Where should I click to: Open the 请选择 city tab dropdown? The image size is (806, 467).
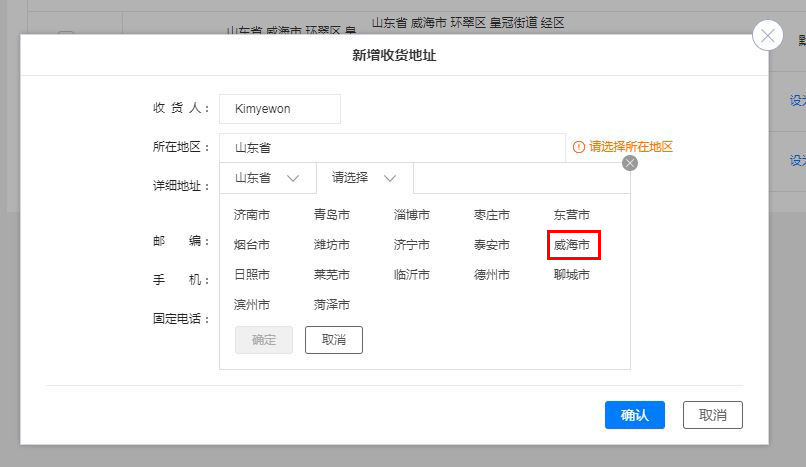click(x=364, y=178)
